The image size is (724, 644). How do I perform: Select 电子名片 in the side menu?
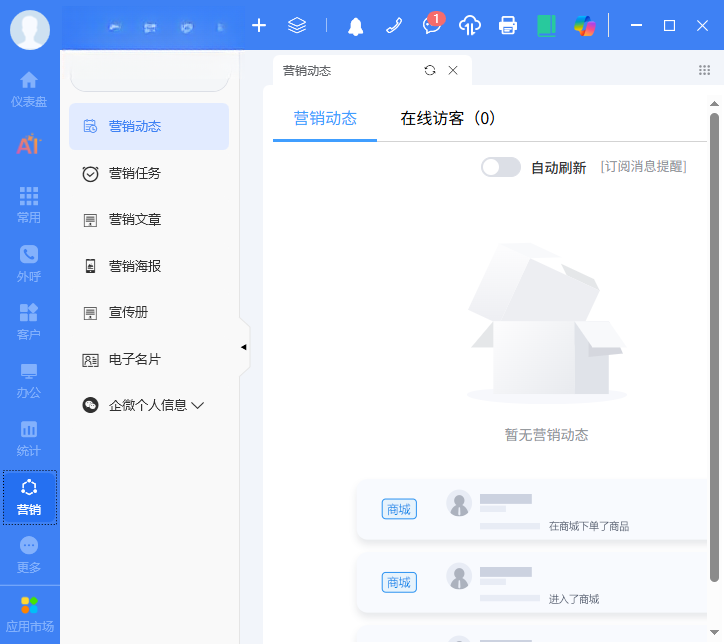(149, 359)
